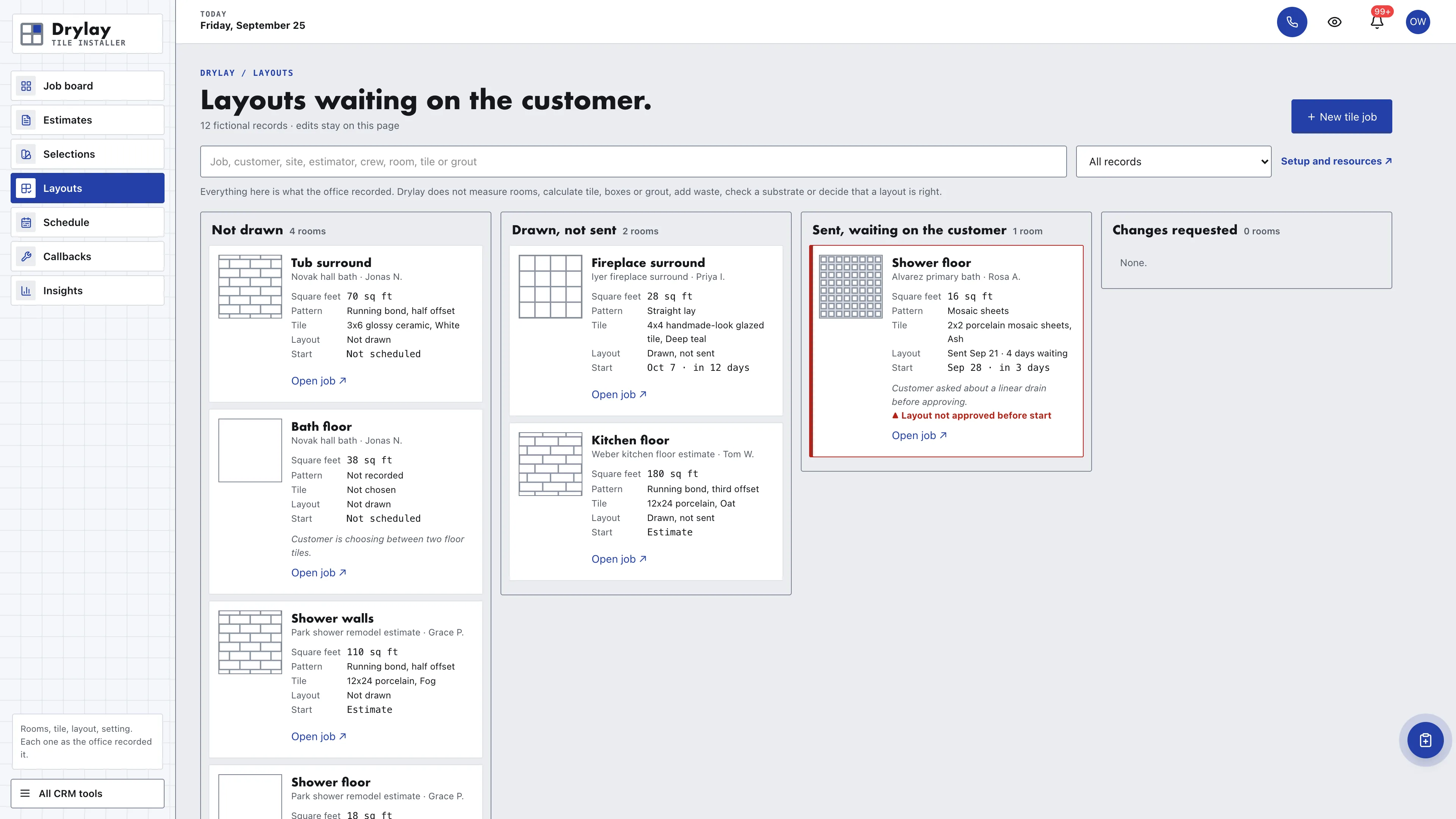Click the Selections swatch icon
This screenshot has height=819, width=1456.
[26, 154]
